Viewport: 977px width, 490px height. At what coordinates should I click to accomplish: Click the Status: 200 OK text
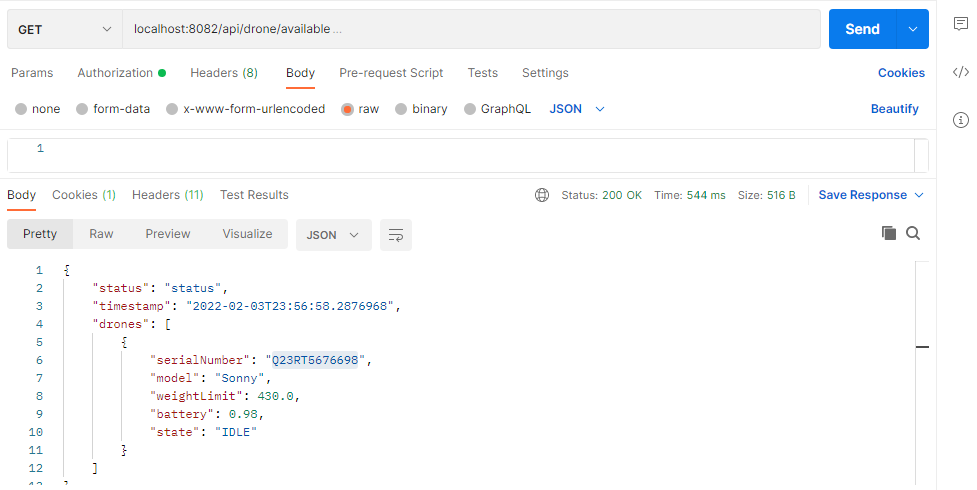pyautogui.click(x=601, y=195)
